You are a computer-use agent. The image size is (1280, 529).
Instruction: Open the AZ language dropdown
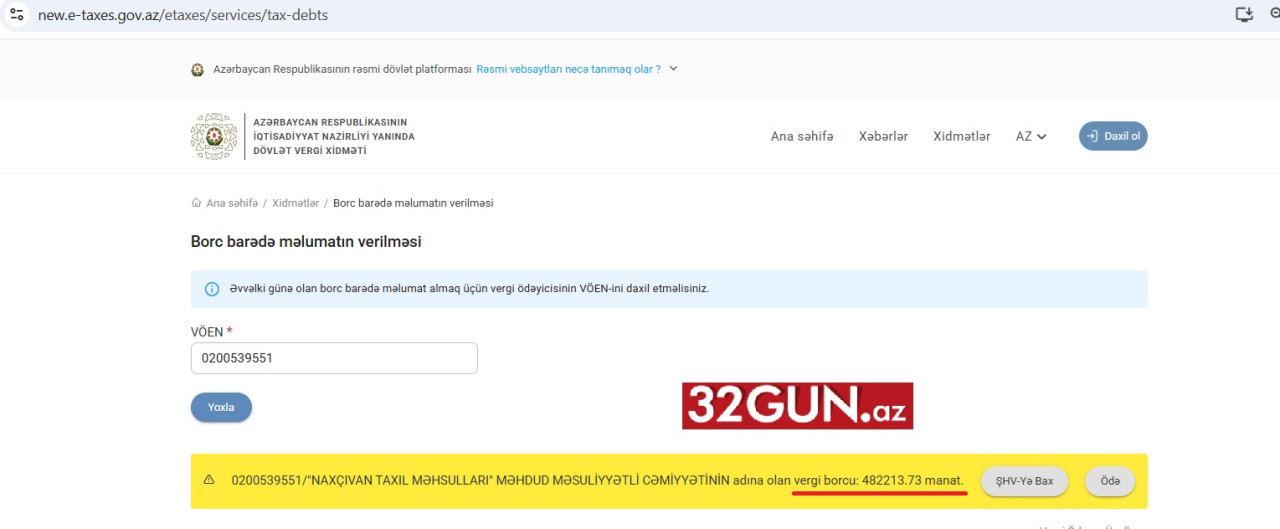point(1031,137)
